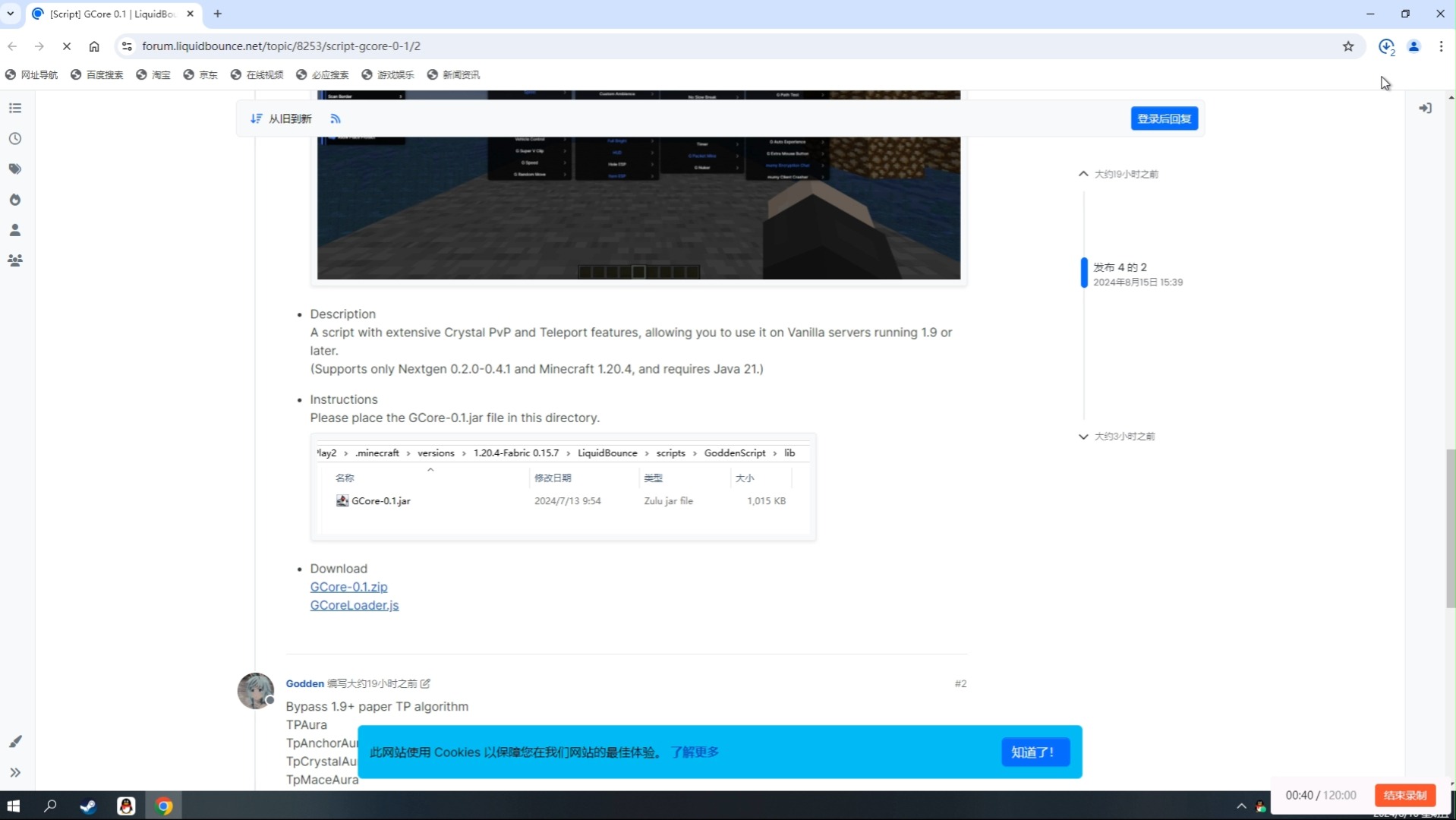Open the sort dropdown 从旧到新
Image resolution: width=1456 pixels, height=820 pixels.
pos(281,119)
